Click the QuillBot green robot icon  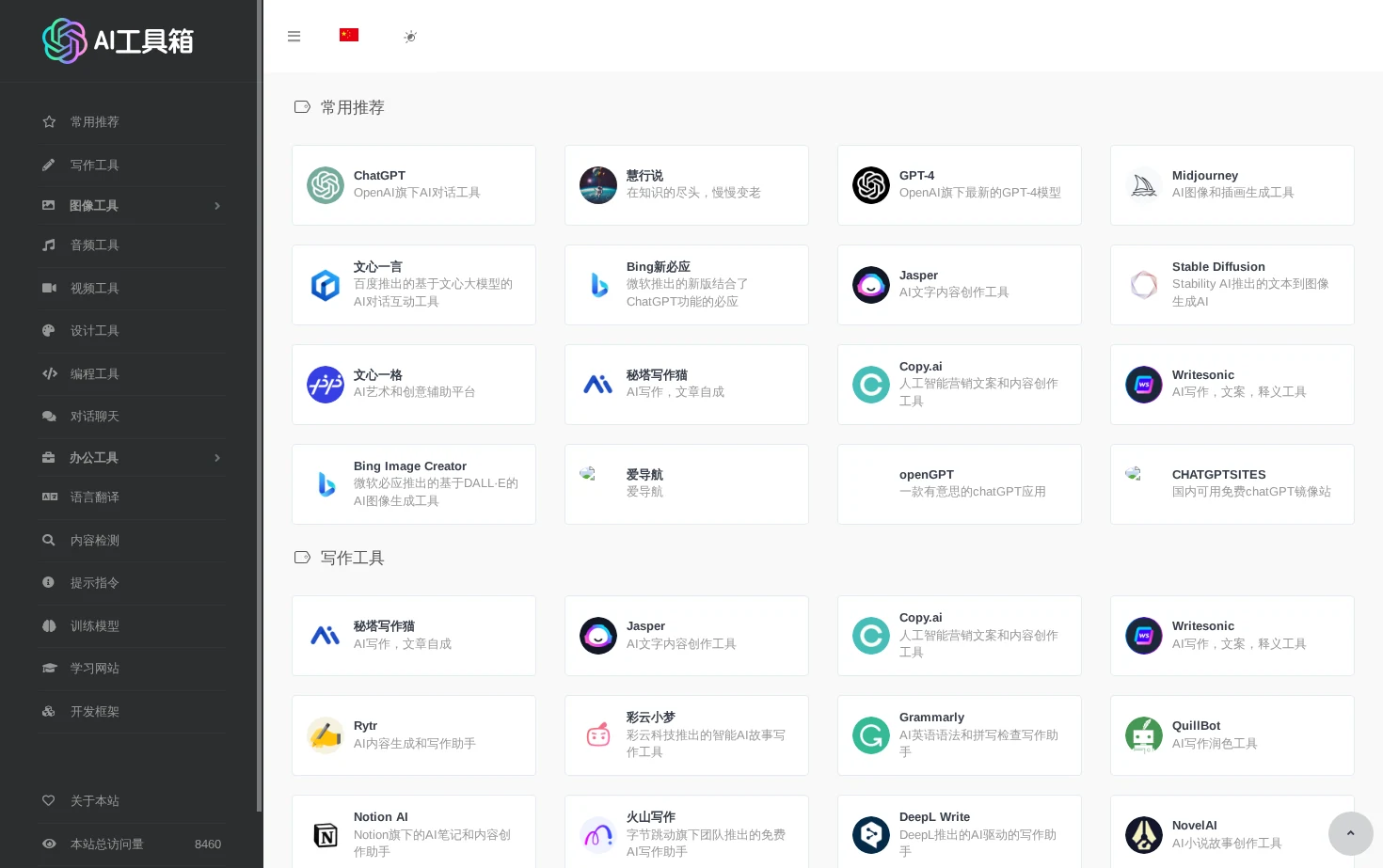pos(1144,735)
